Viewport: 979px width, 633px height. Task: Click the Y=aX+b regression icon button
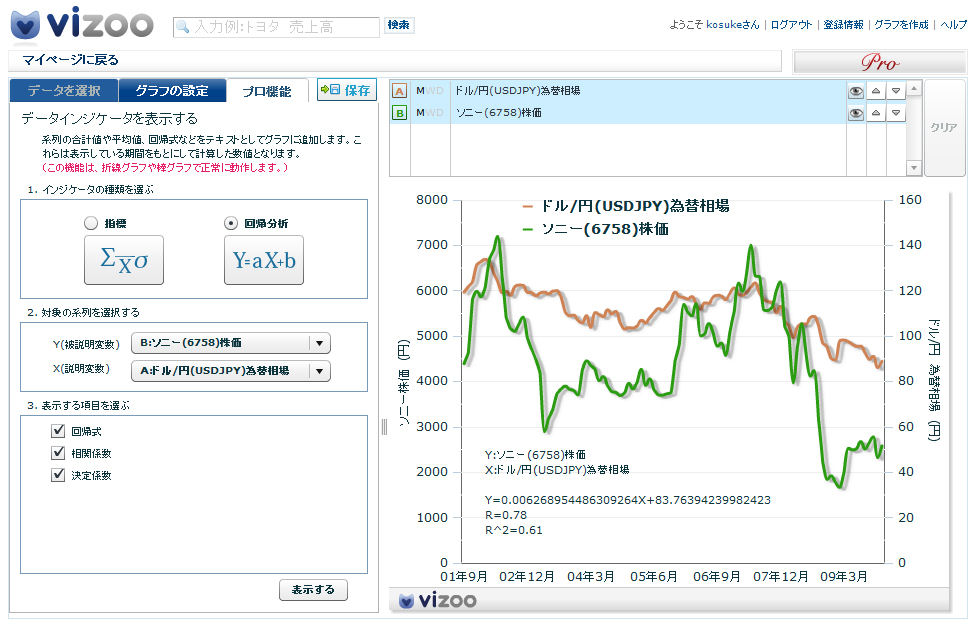point(263,260)
